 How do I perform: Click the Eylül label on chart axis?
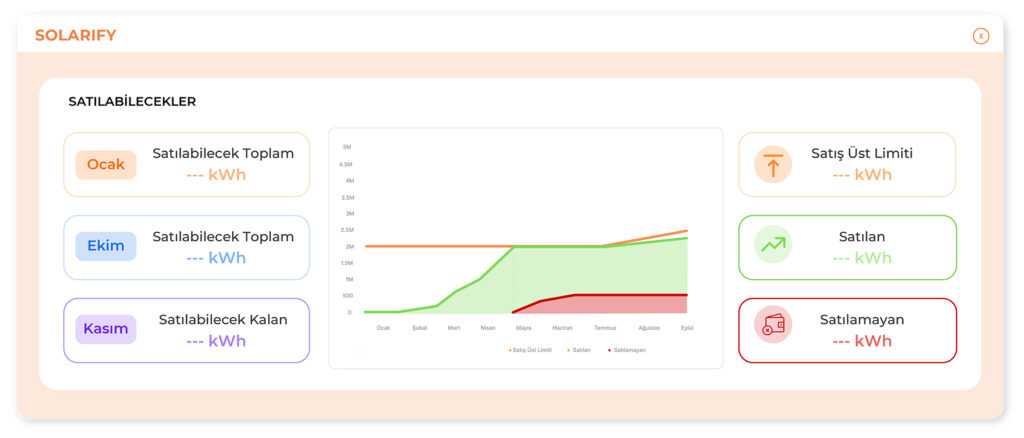(x=687, y=328)
